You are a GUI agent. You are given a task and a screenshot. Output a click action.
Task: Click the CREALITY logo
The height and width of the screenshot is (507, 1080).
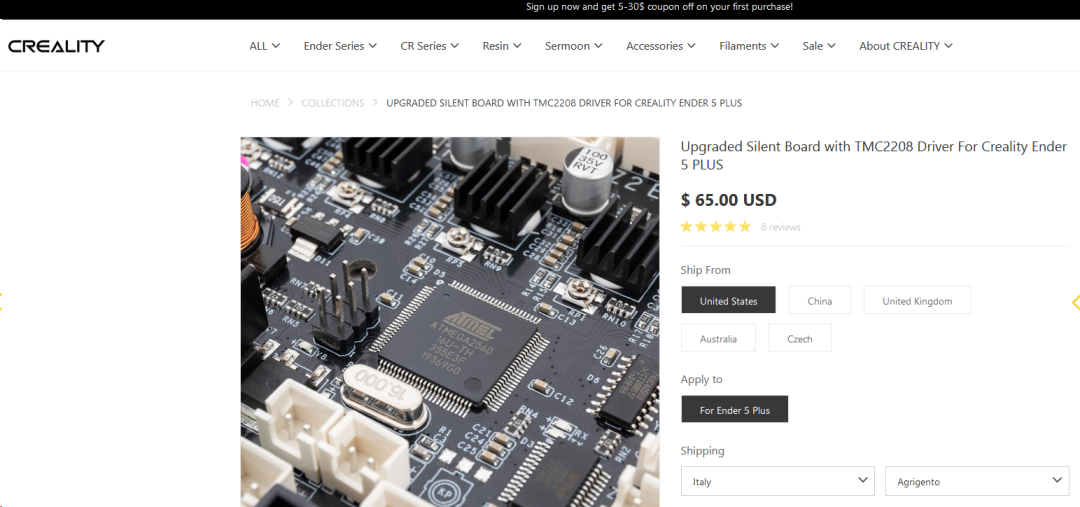56,46
